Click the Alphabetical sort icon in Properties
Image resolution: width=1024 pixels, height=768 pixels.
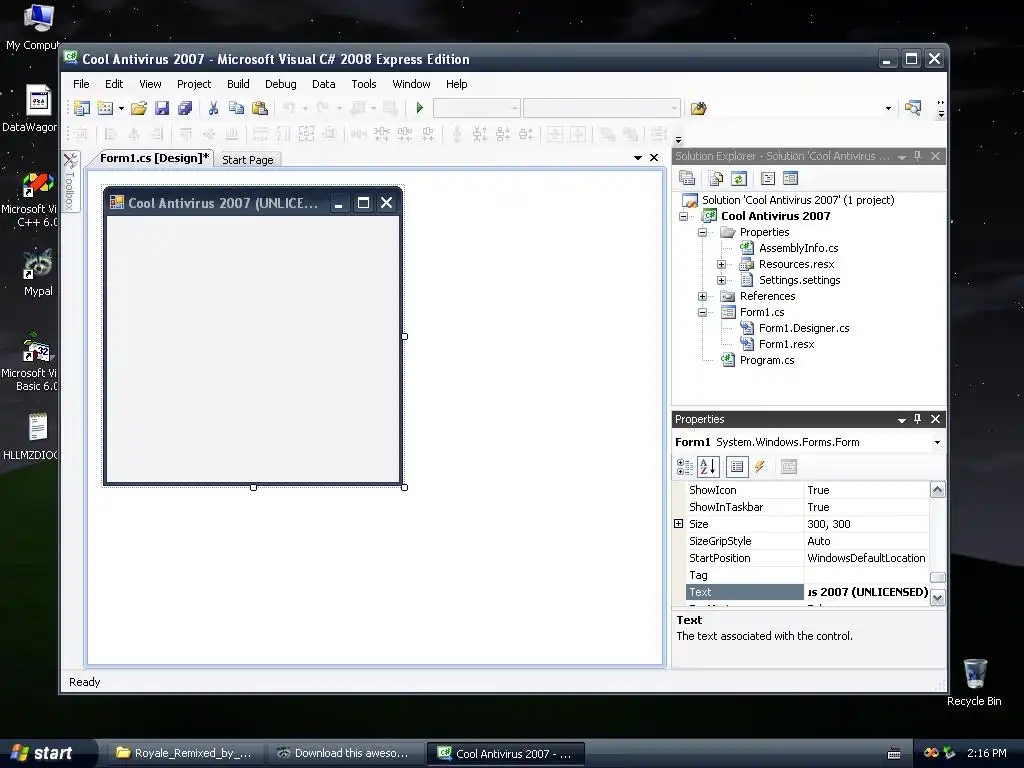(x=708, y=467)
